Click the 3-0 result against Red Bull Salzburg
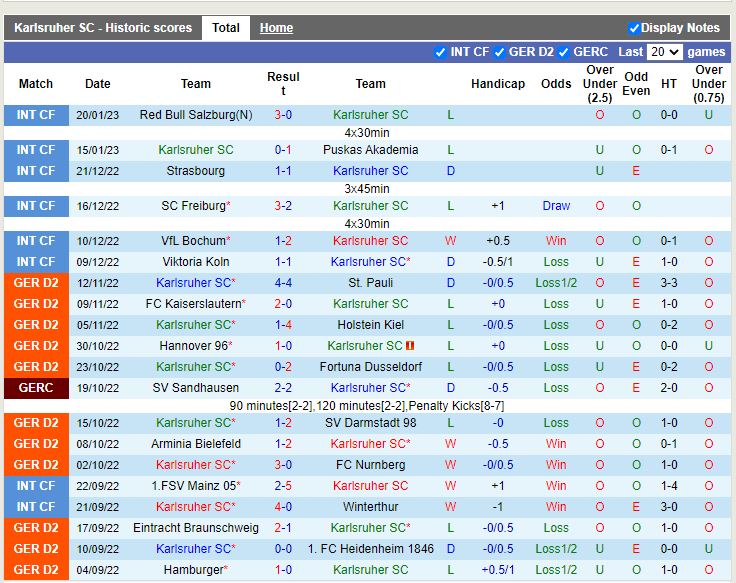736x583 pixels. coord(283,115)
